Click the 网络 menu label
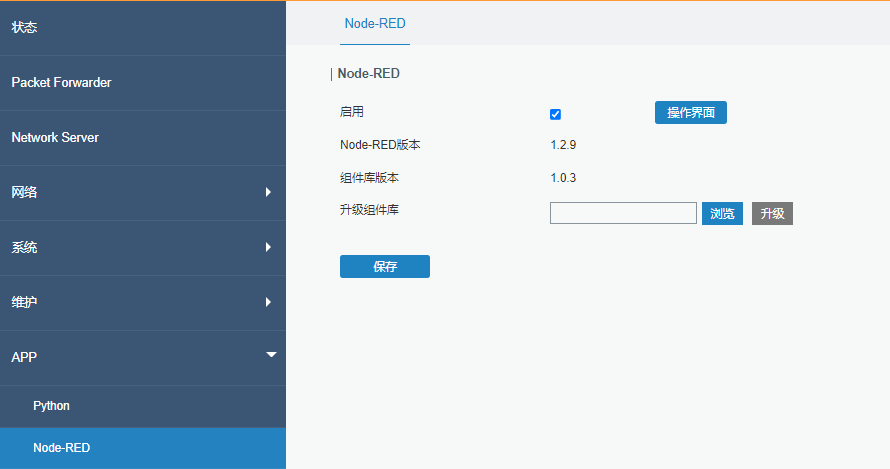Screen dimensions: 890x469 pos(25,192)
